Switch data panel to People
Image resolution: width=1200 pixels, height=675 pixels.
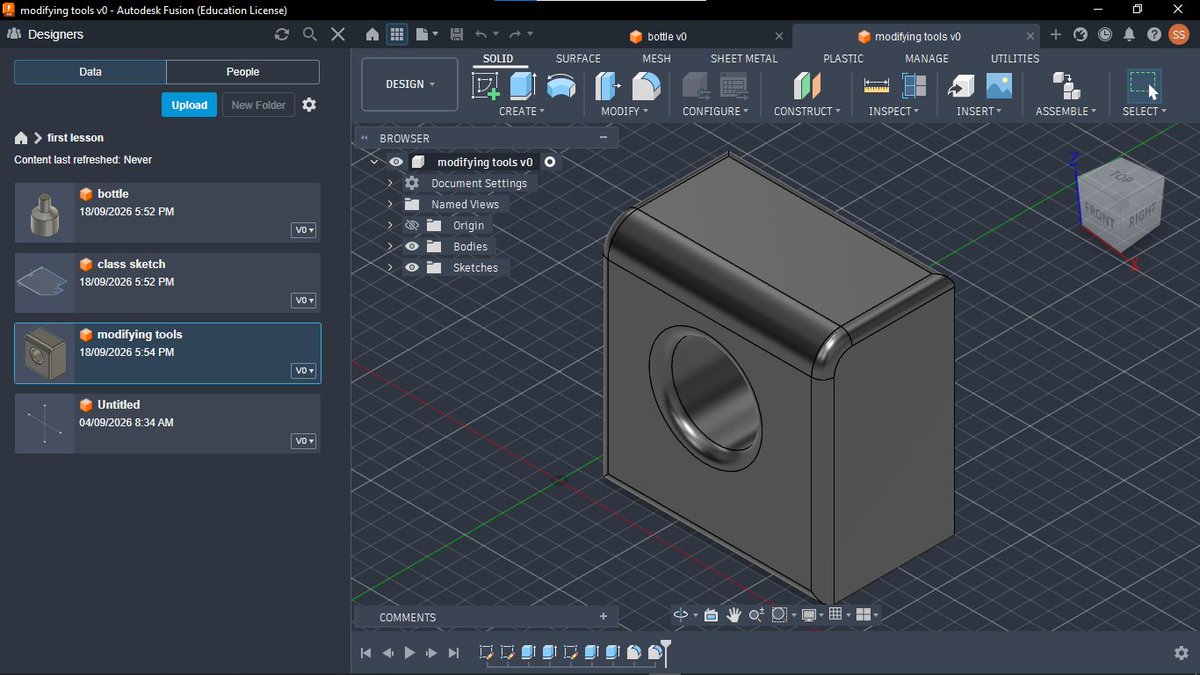pyautogui.click(x=243, y=72)
